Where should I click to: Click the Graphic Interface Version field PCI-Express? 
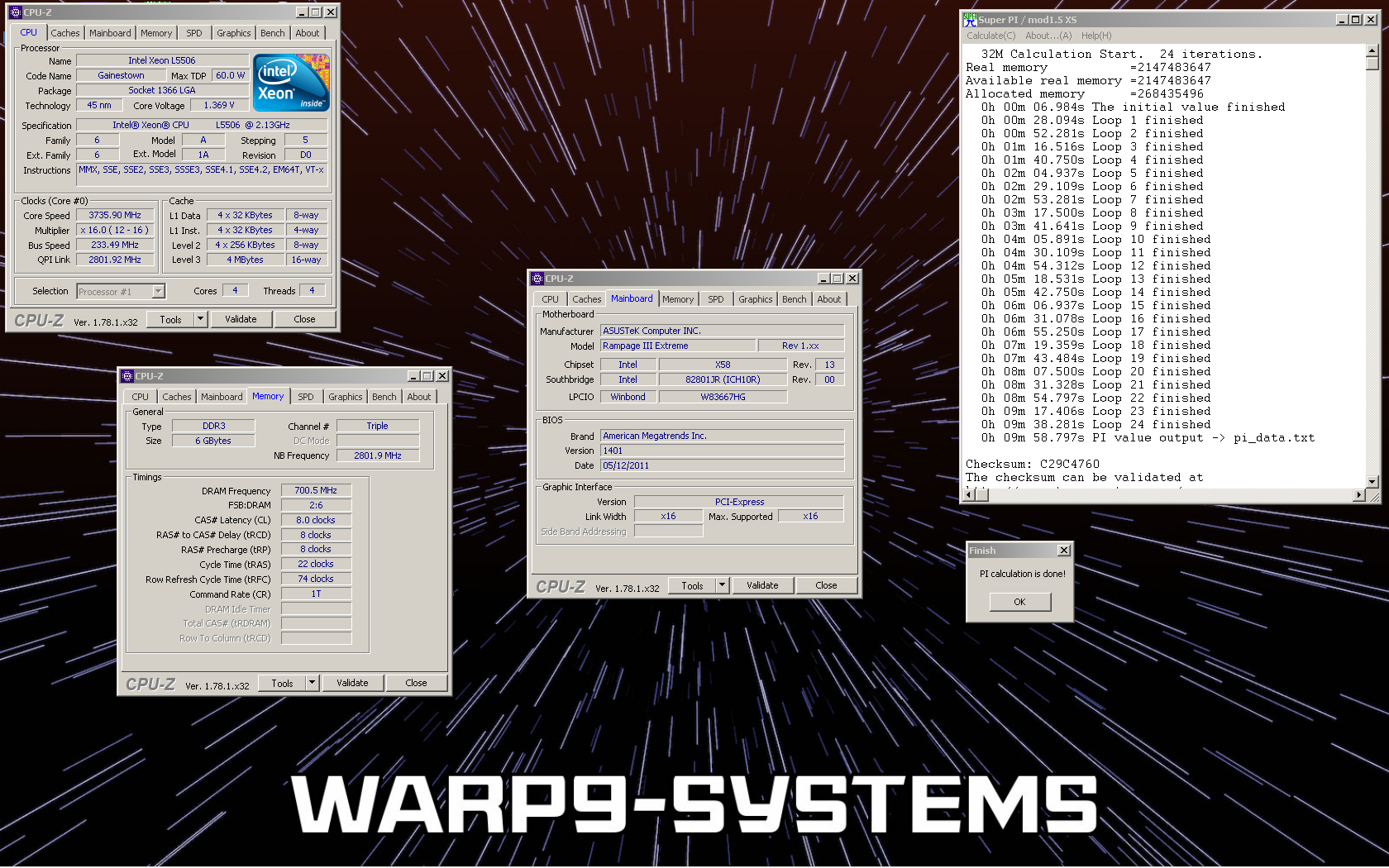coord(739,502)
